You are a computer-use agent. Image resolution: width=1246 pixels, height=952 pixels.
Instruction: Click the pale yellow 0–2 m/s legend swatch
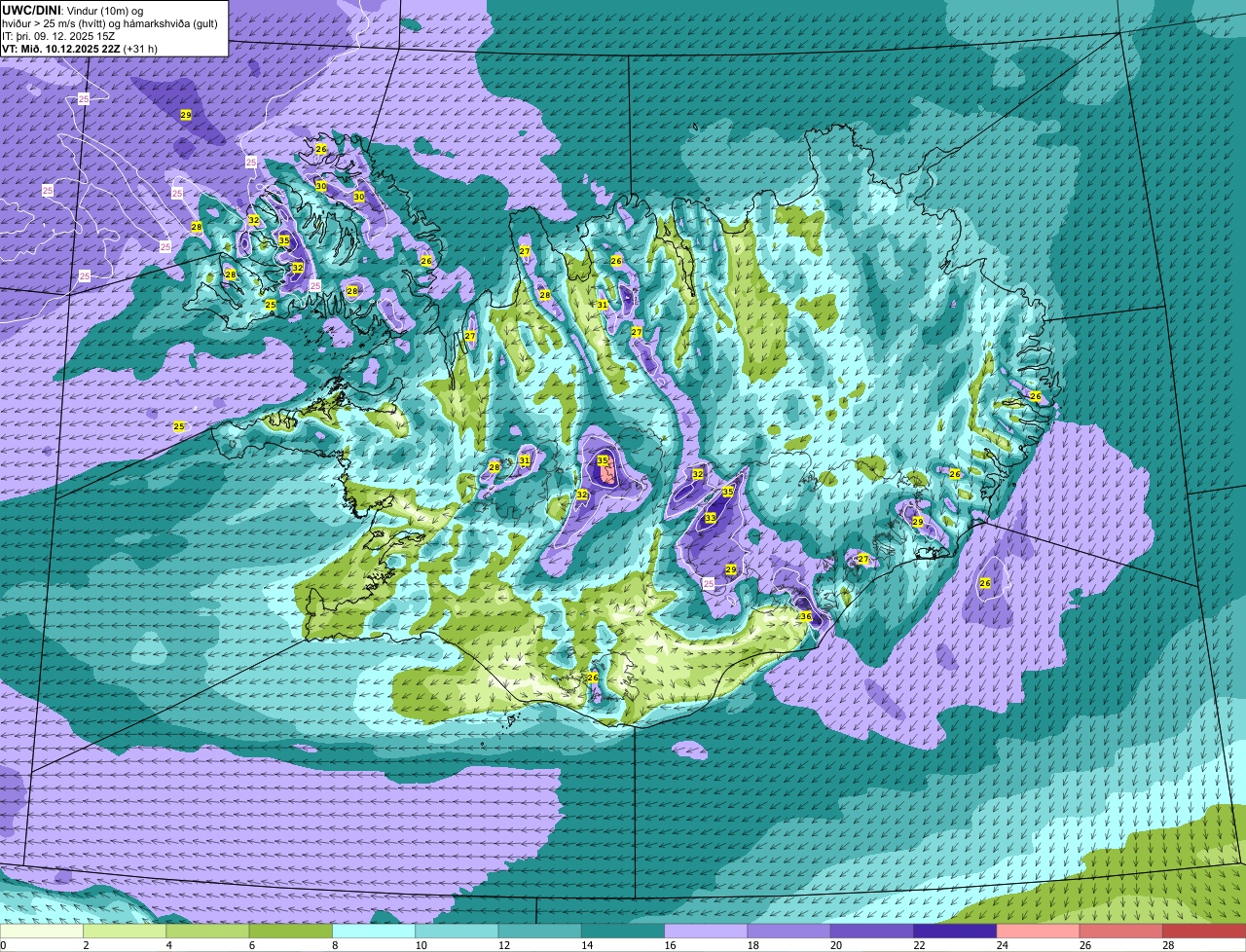[42, 932]
